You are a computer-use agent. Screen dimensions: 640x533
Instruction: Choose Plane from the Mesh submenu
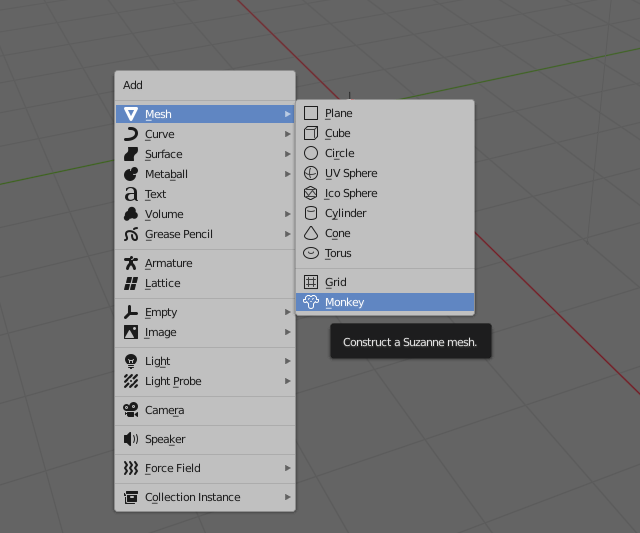(338, 113)
